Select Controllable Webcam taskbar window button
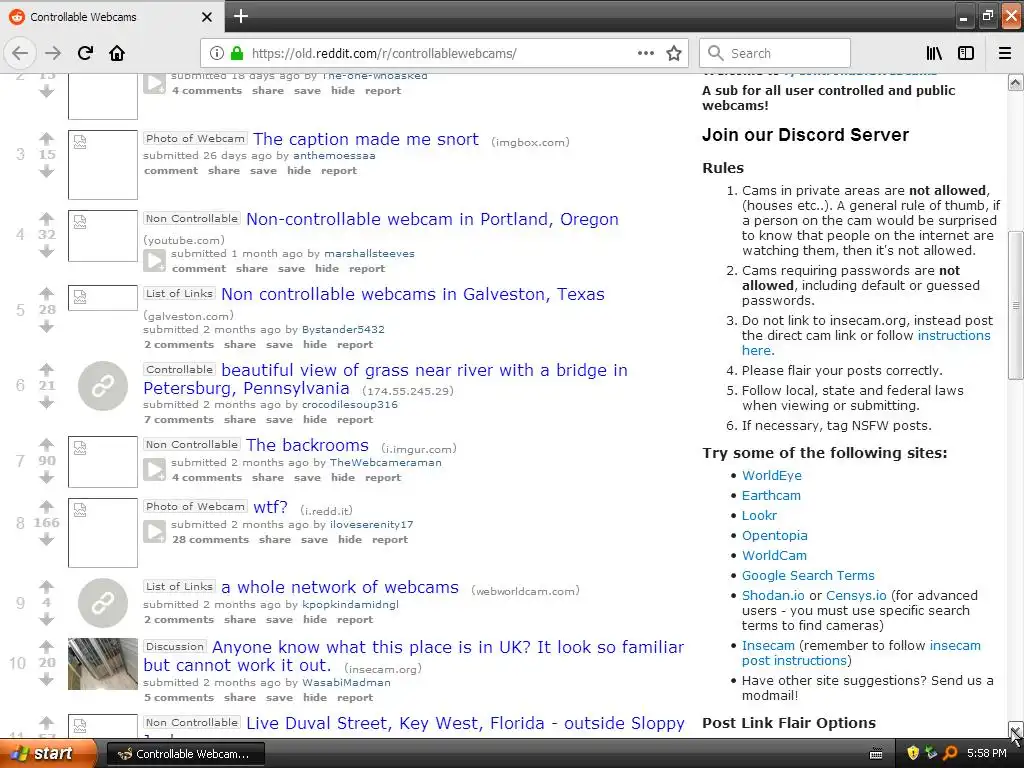 (x=185, y=754)
